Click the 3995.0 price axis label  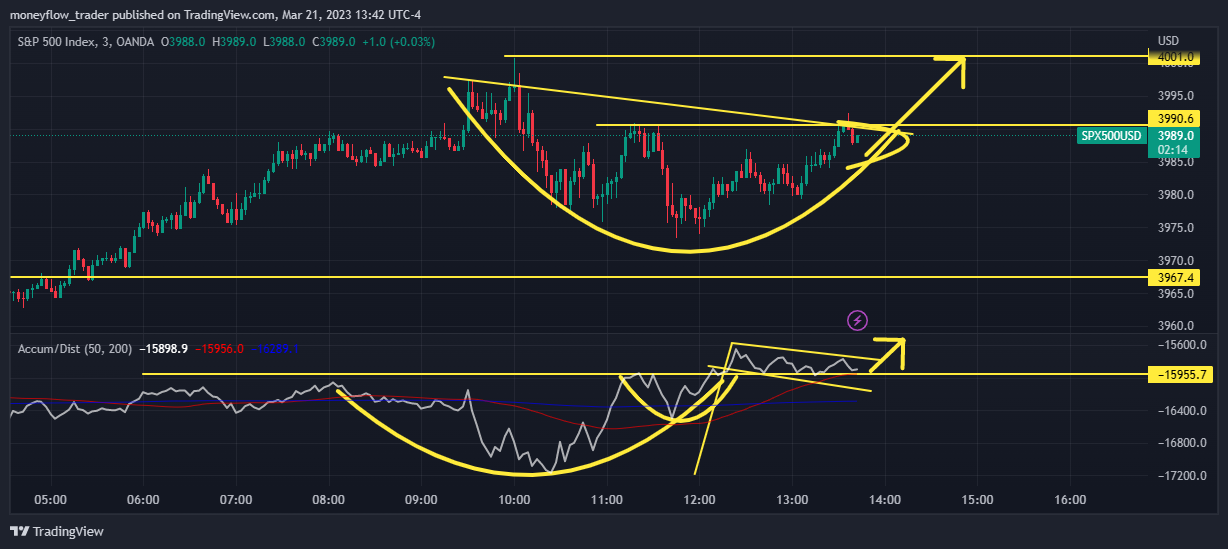[1175, 96]
